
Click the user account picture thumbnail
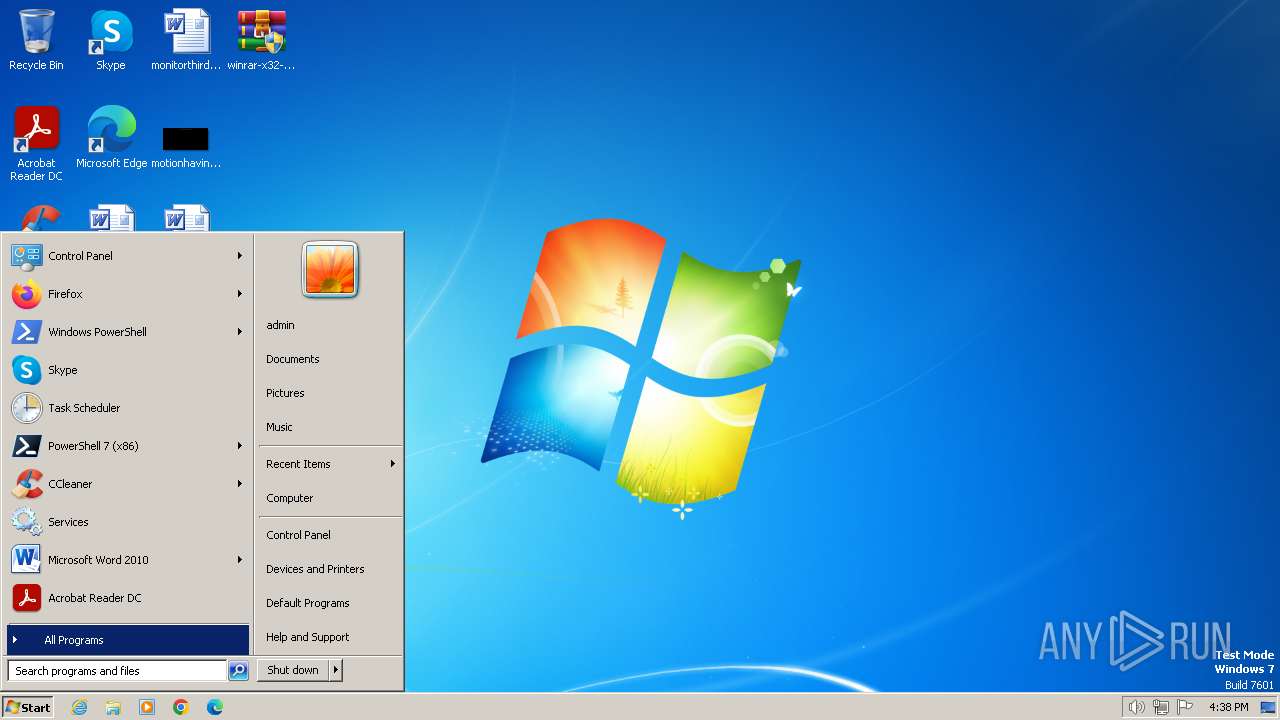(330, 269)
